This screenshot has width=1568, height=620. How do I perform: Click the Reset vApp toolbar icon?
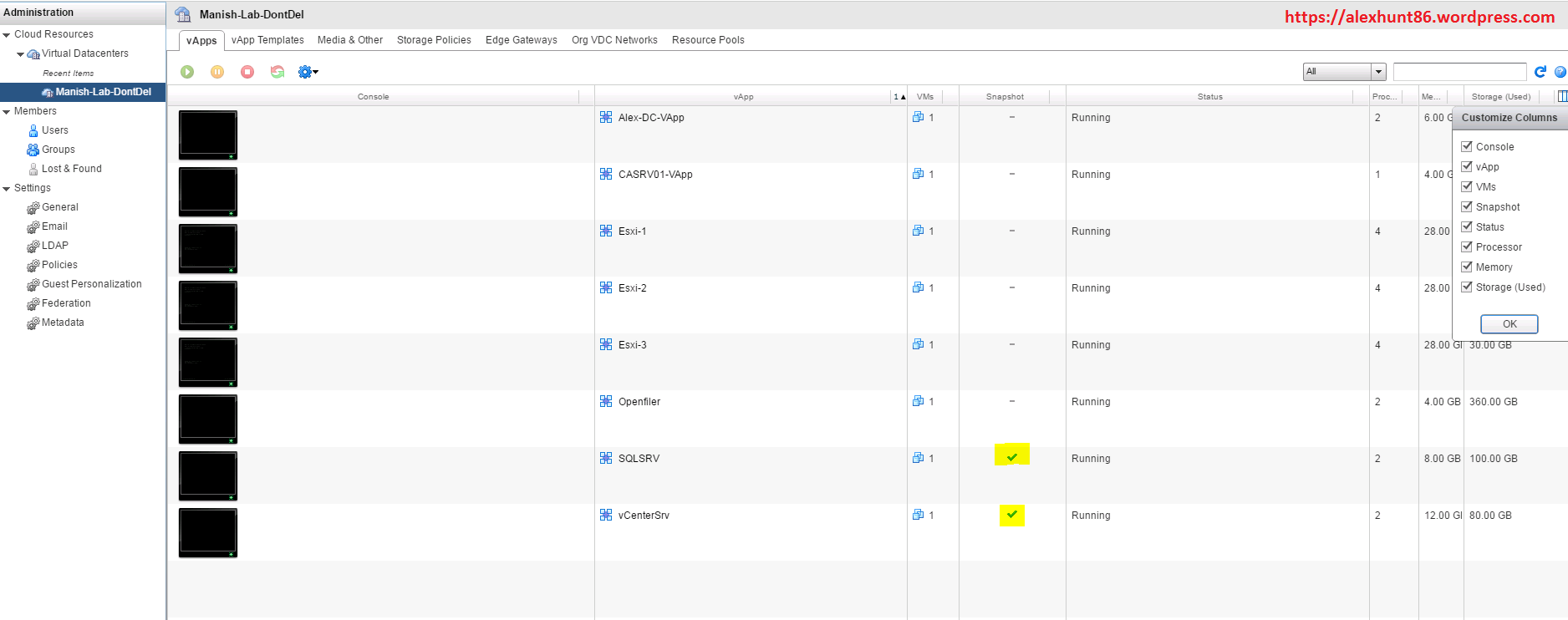[x=277, y=72]
